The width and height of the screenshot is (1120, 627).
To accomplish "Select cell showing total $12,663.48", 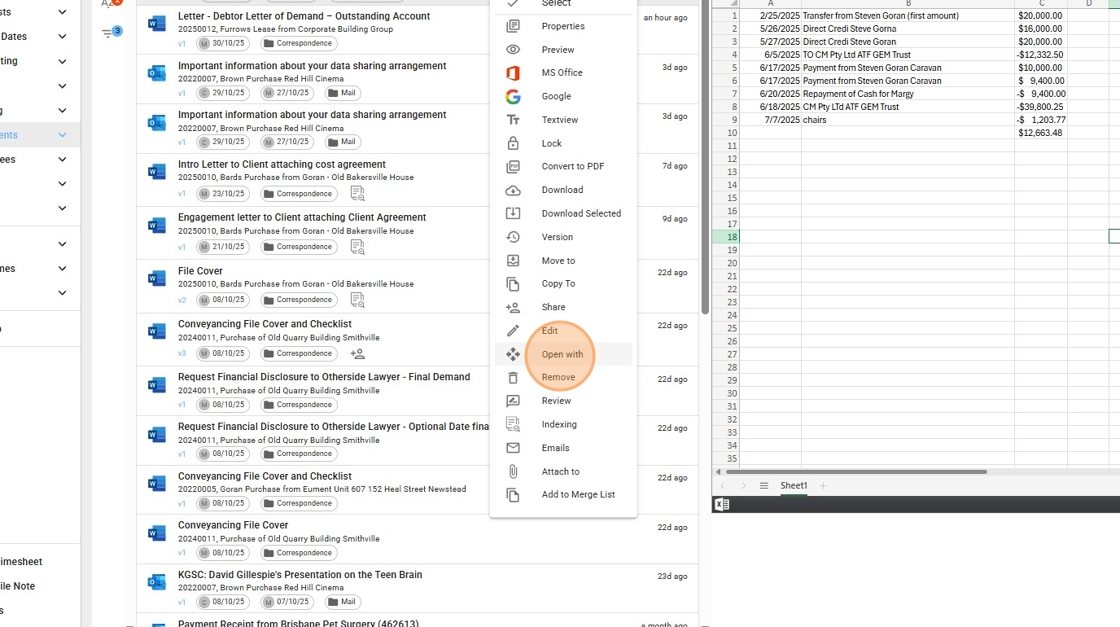I will point(1040,133).
